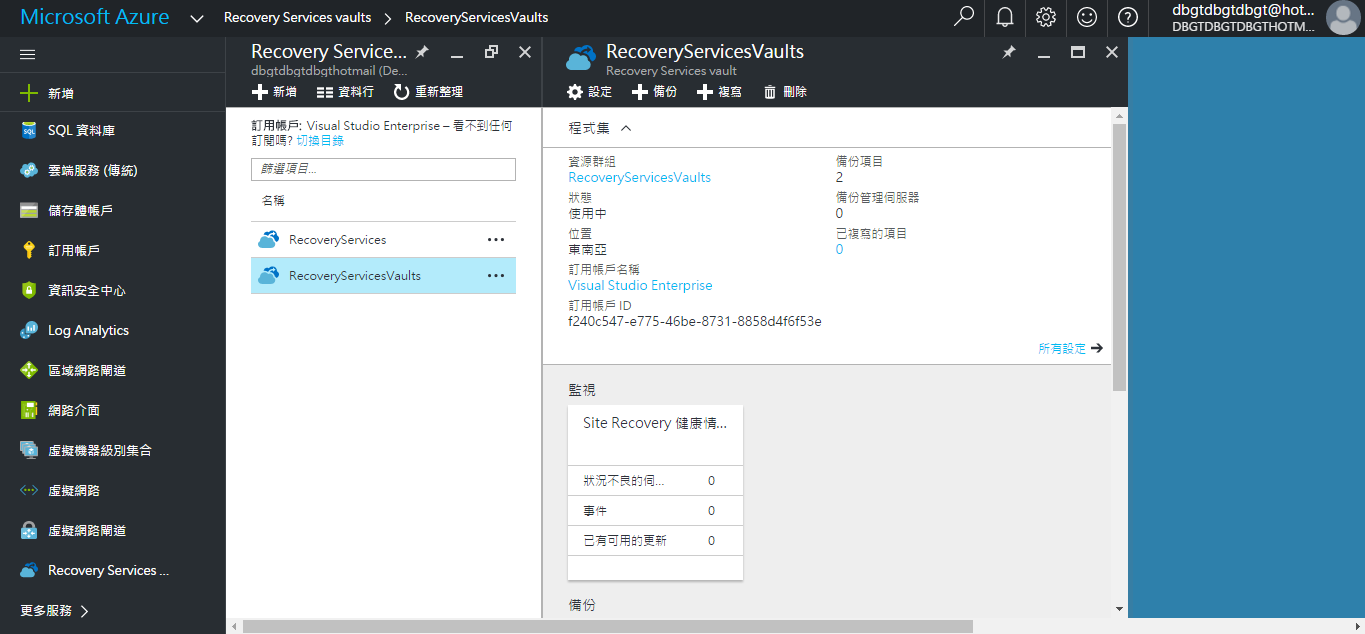This screenshot has width=1365, height=634.
Task: Open 儲存體帳戶 from the sidebar
Action: point(77,209)
